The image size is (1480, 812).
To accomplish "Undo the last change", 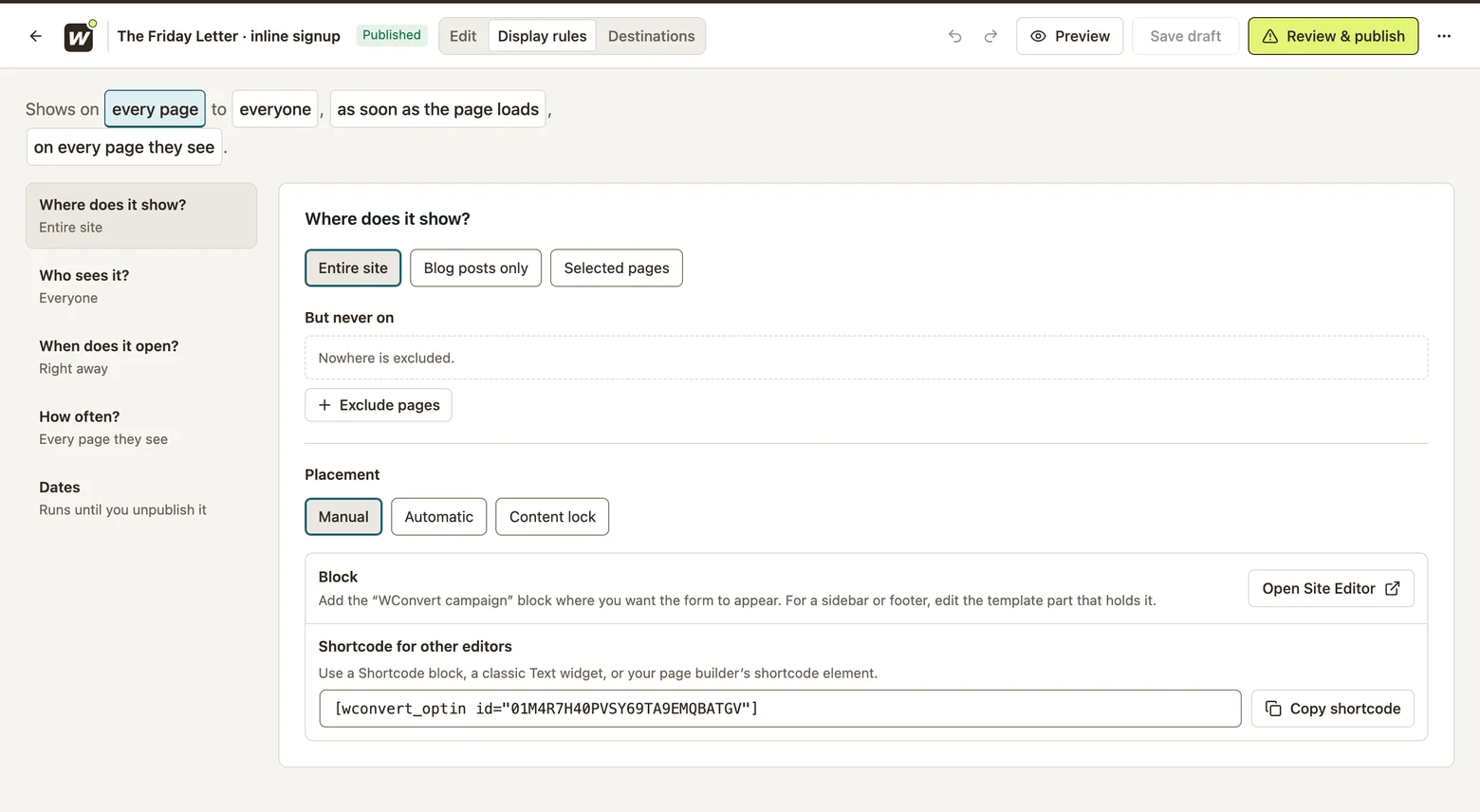I will pyautogui.click(x=955, y=36).
